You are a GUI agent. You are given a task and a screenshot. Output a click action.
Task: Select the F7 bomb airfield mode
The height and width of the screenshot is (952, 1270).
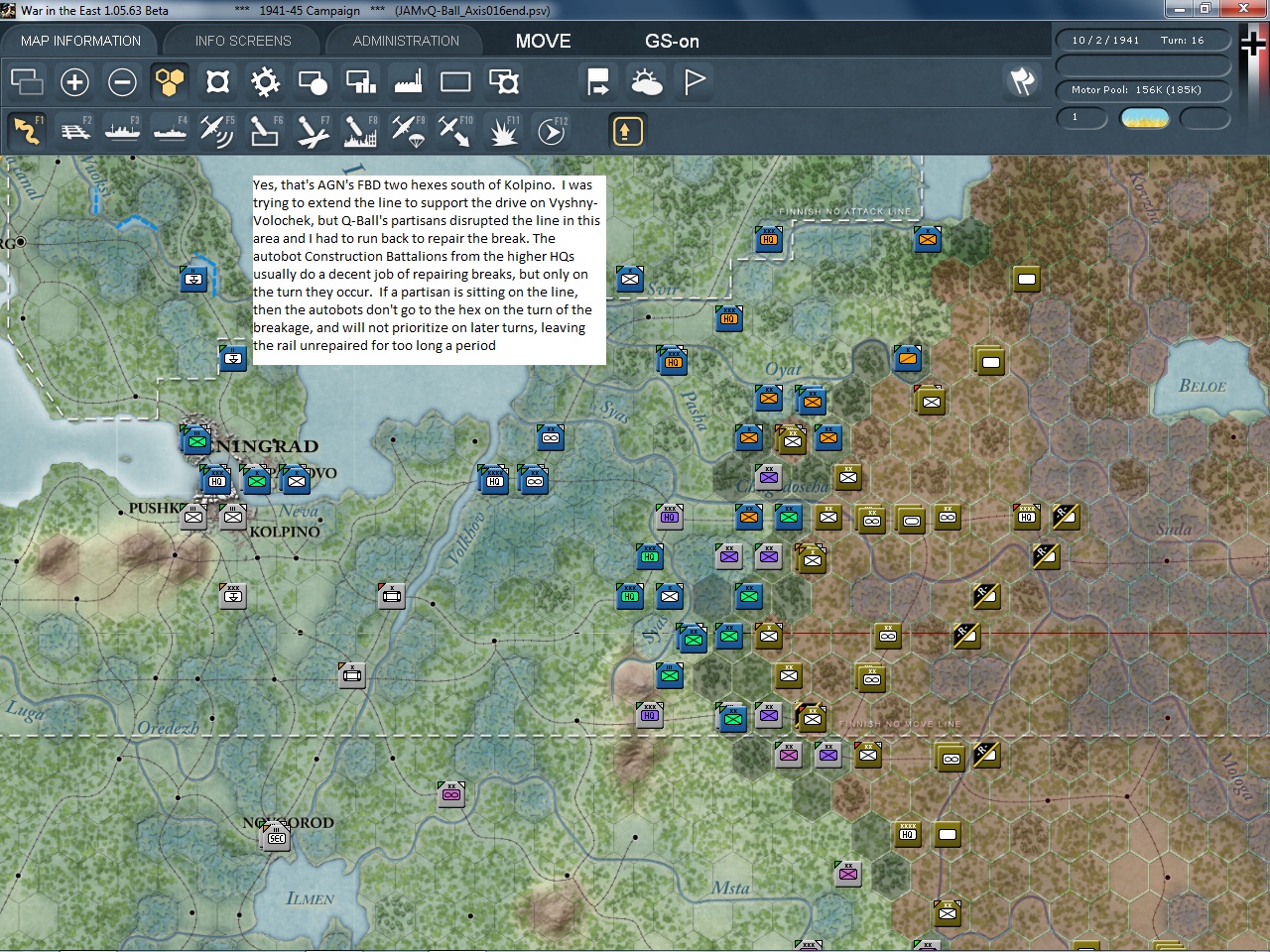click(313, 131)
